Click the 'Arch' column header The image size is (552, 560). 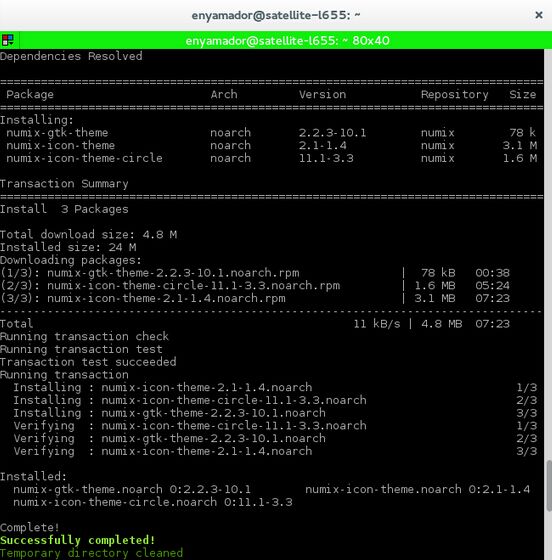click(224, 94)
